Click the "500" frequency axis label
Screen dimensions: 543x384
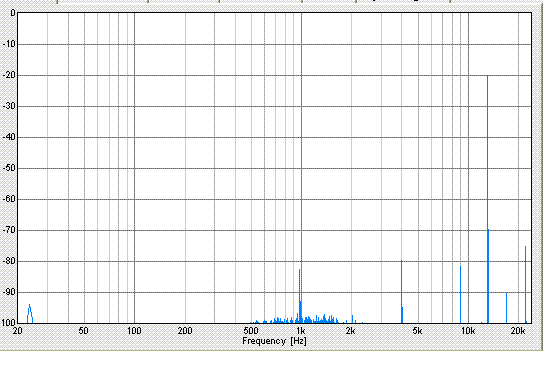(x=251, y=331)
